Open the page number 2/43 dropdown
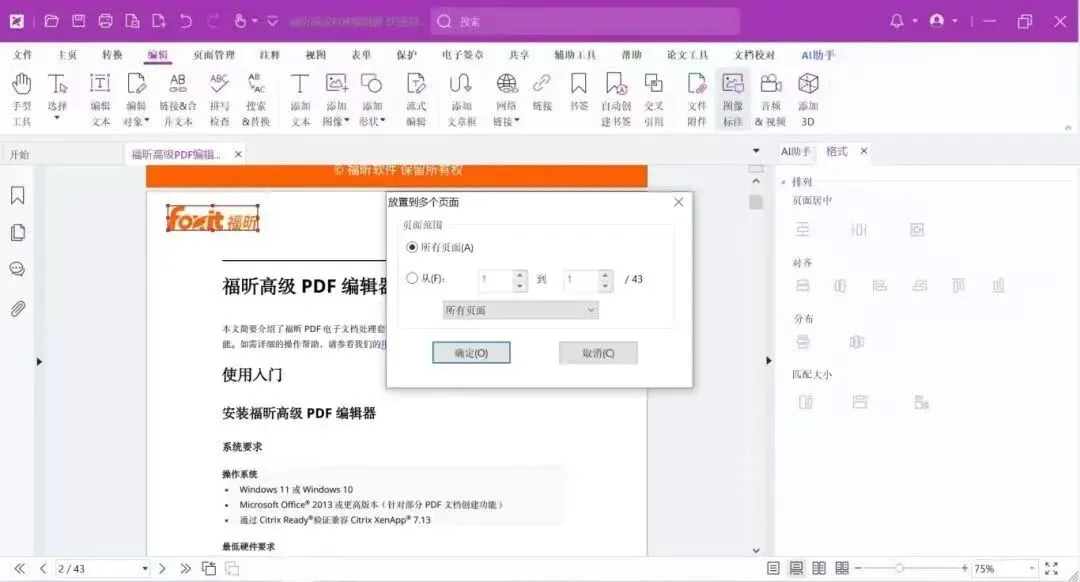 (145, 569)
